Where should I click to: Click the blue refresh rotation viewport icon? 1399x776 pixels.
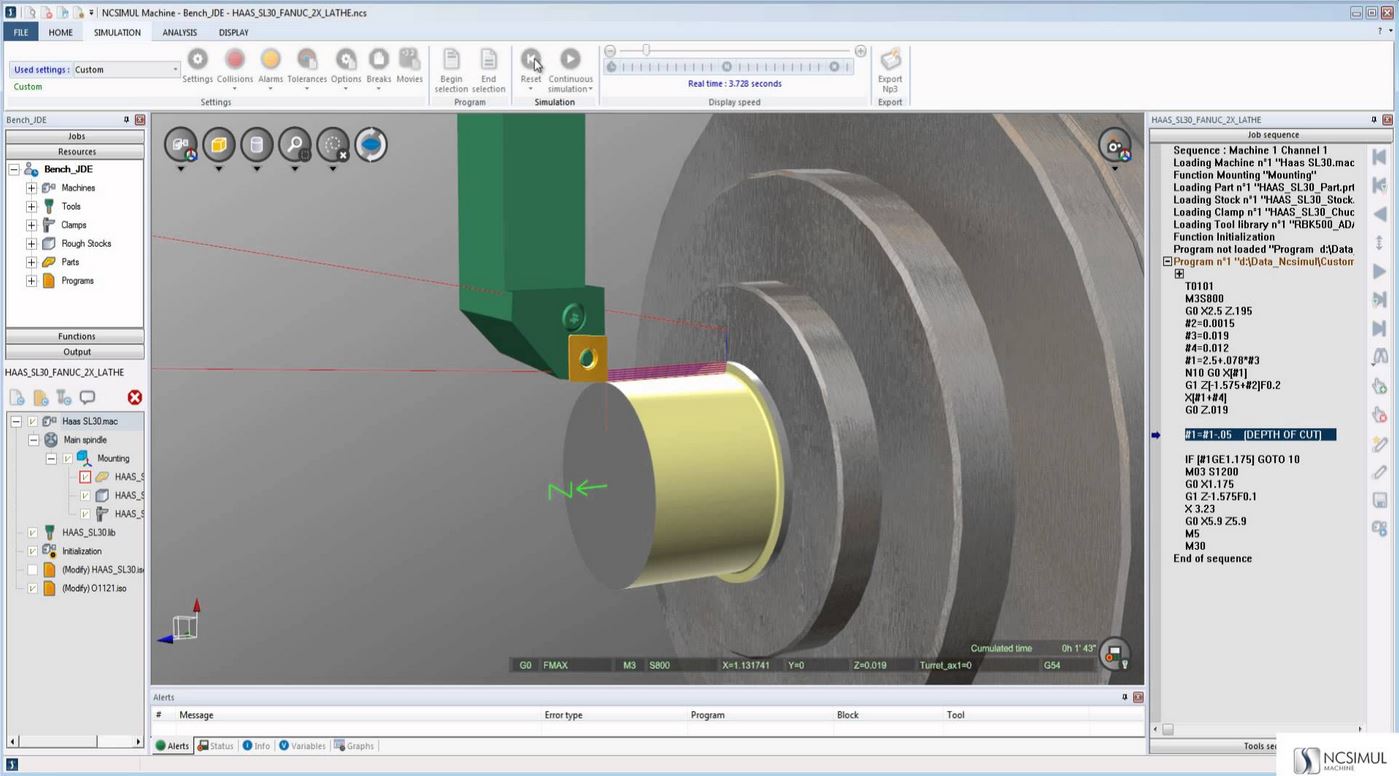[371, 145]
